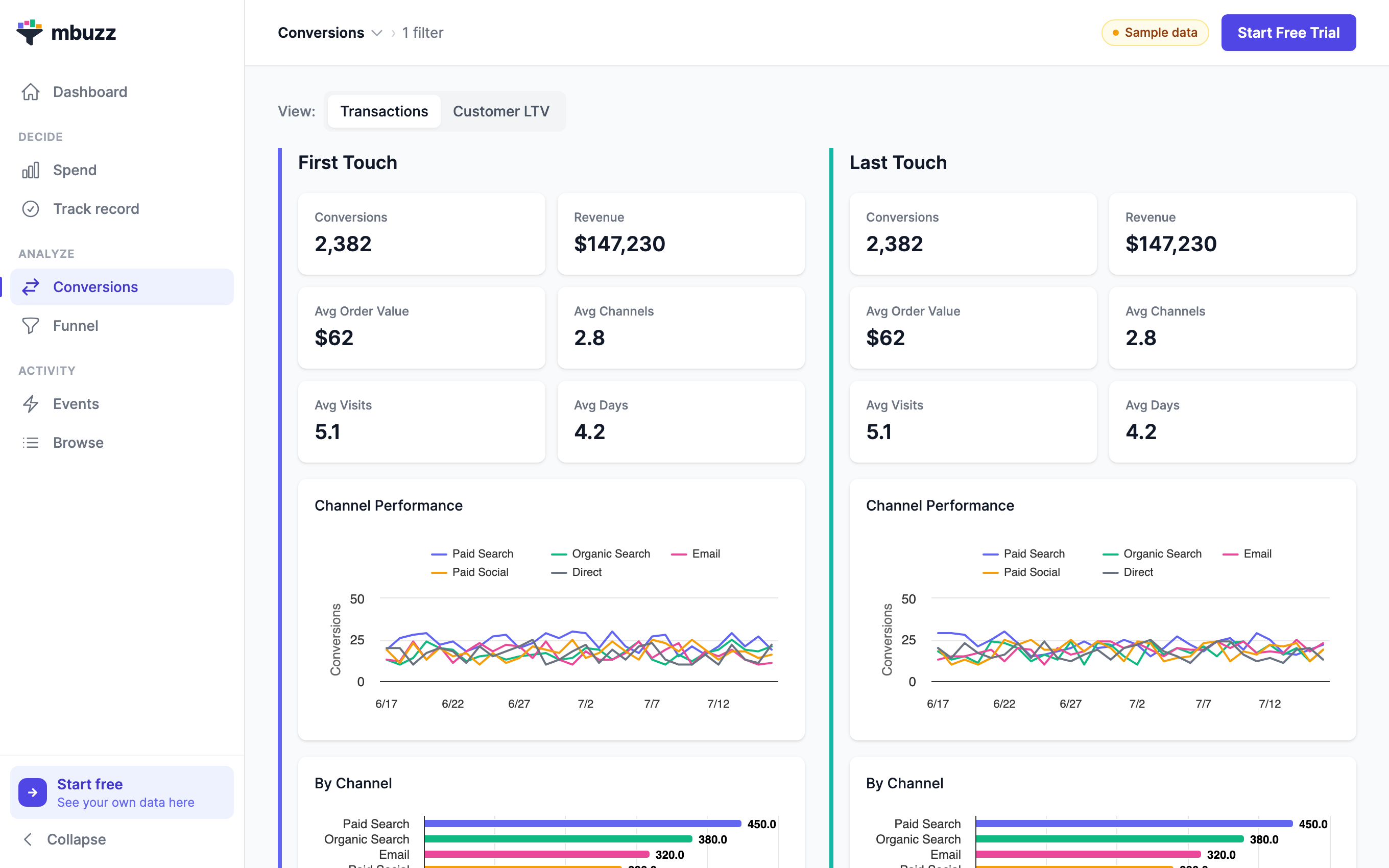This screenshot has height=868, width=1389.
Task: Click Last Touch Avg Days 4.2 card
Action: (x=1233, y=422)
